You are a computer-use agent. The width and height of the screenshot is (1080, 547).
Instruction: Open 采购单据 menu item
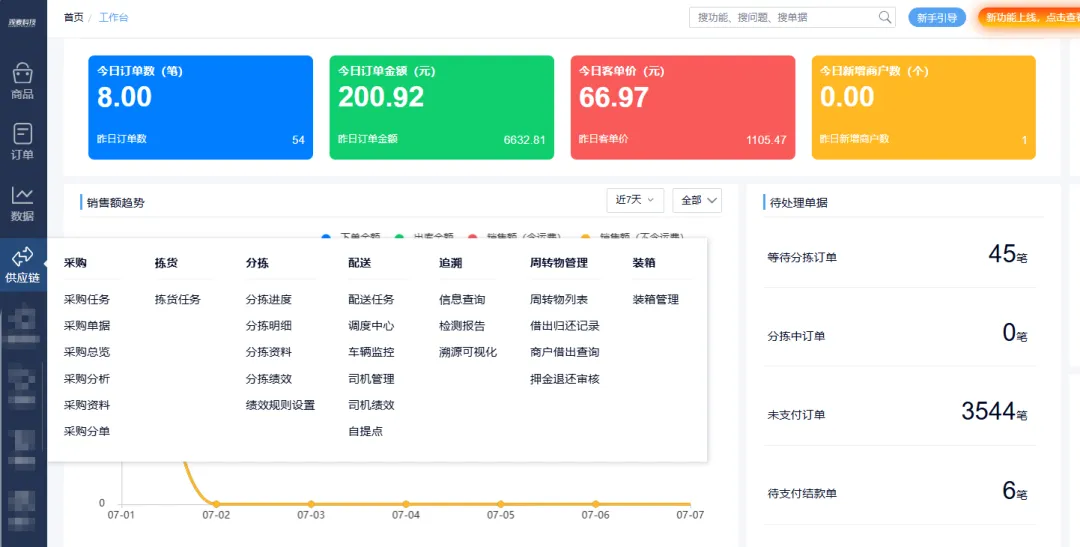[87, 326]
